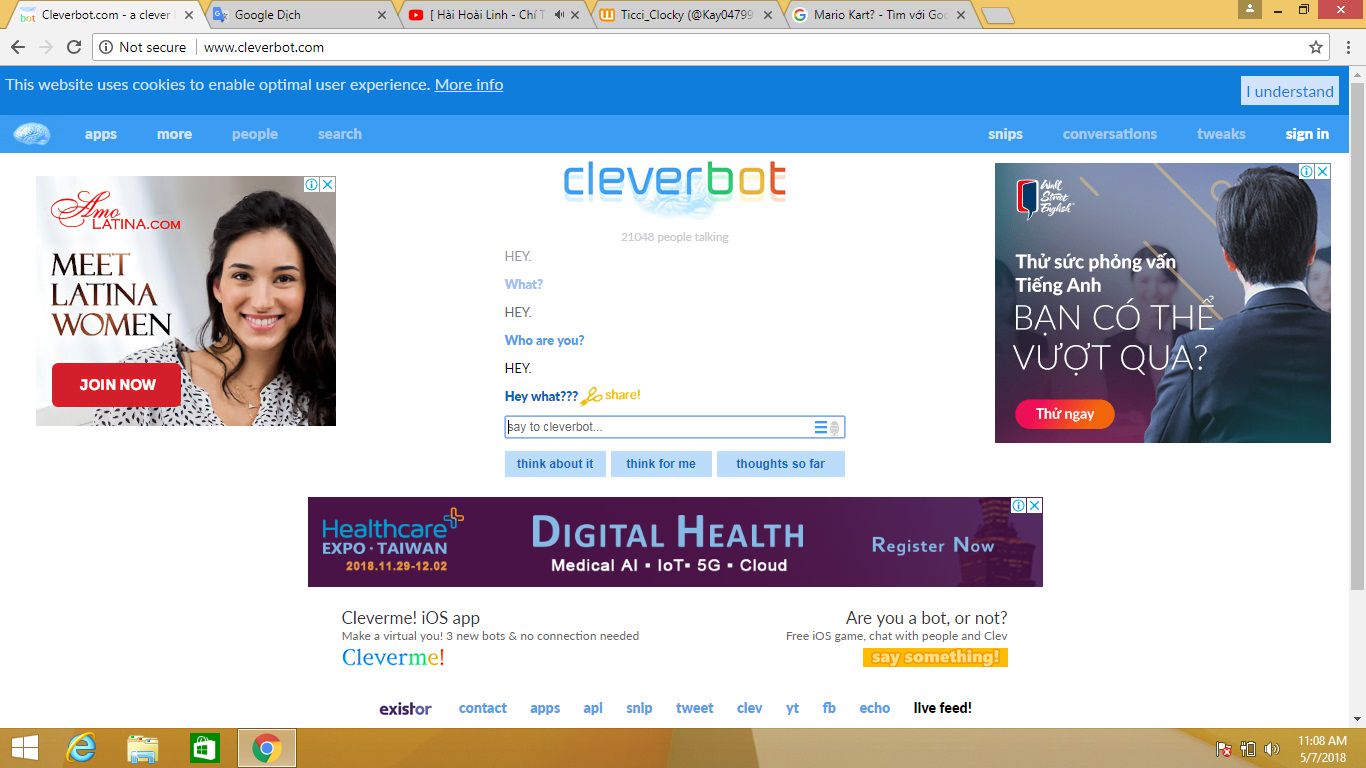The height and width of the screenshot is (768, 1366).
Task: Open the taskbar clock showing 11:08 AM
Action: [x=1322, y=749]
